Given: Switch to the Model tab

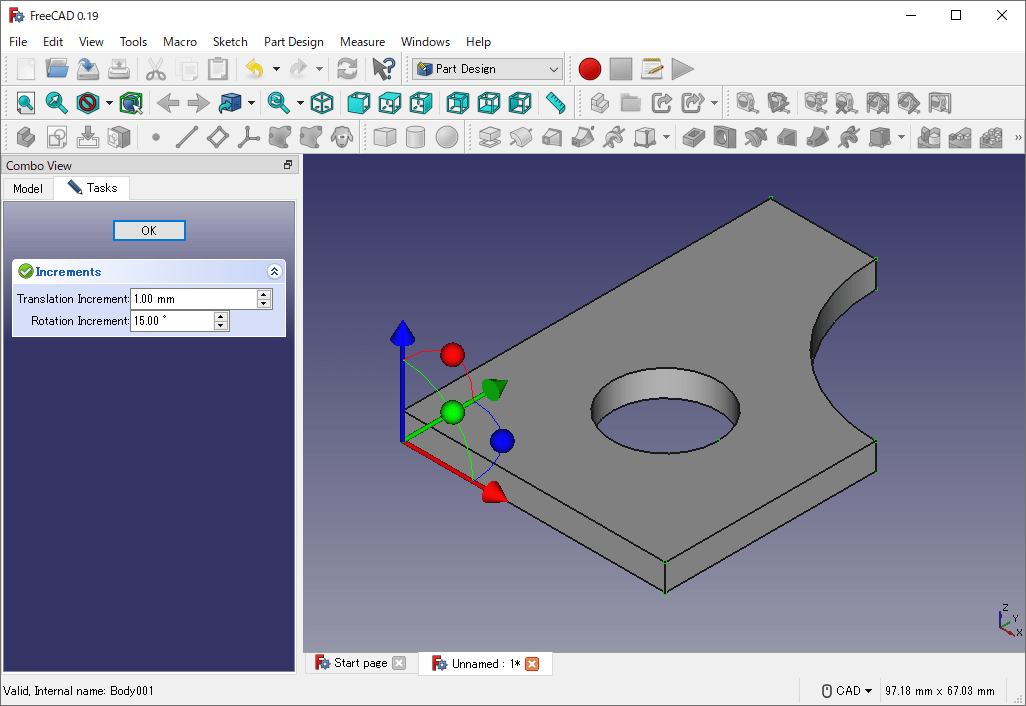Looking at the screenshot, I should pos(27,188).
